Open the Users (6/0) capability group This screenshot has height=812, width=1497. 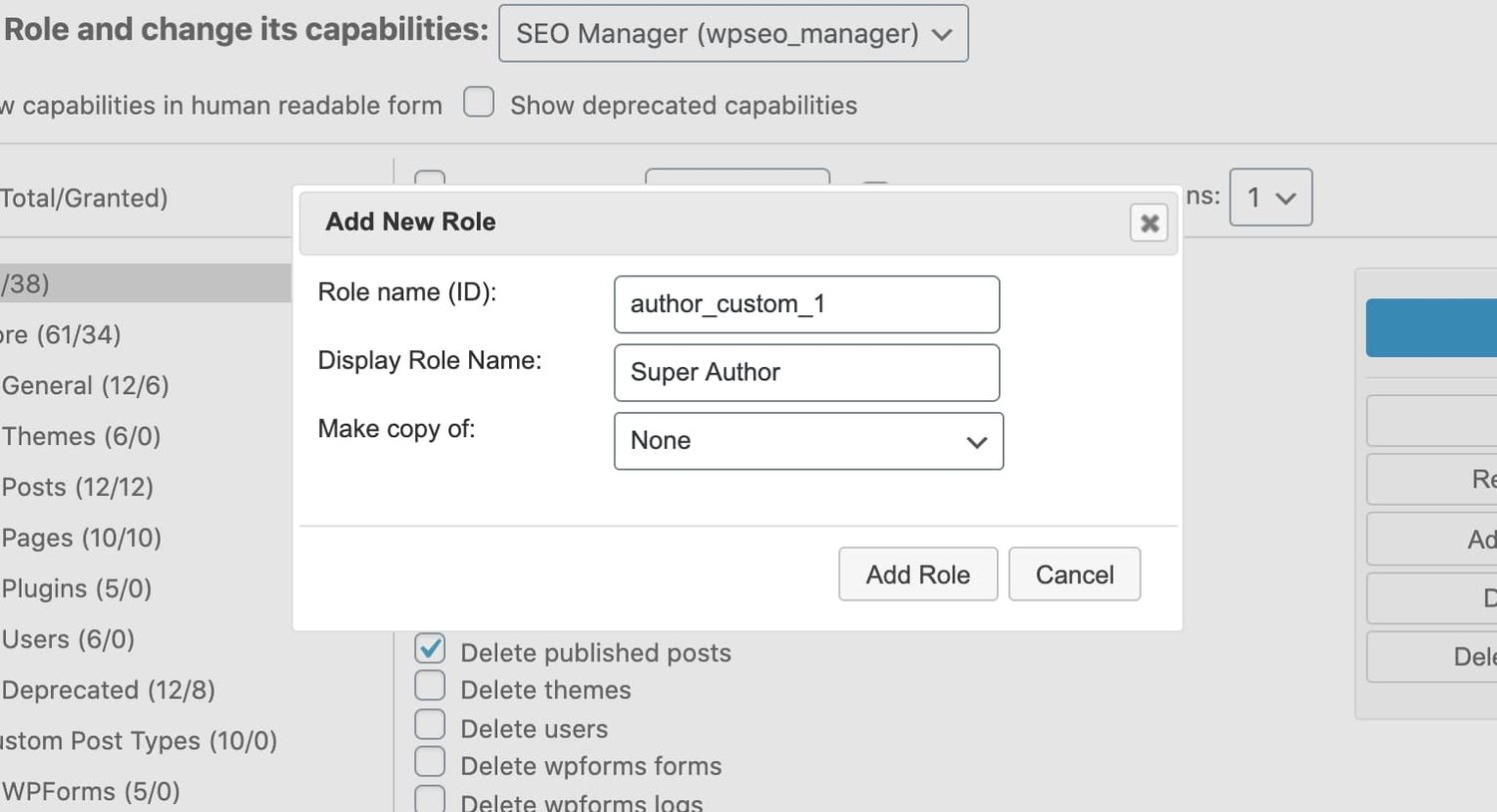(68, 640)
